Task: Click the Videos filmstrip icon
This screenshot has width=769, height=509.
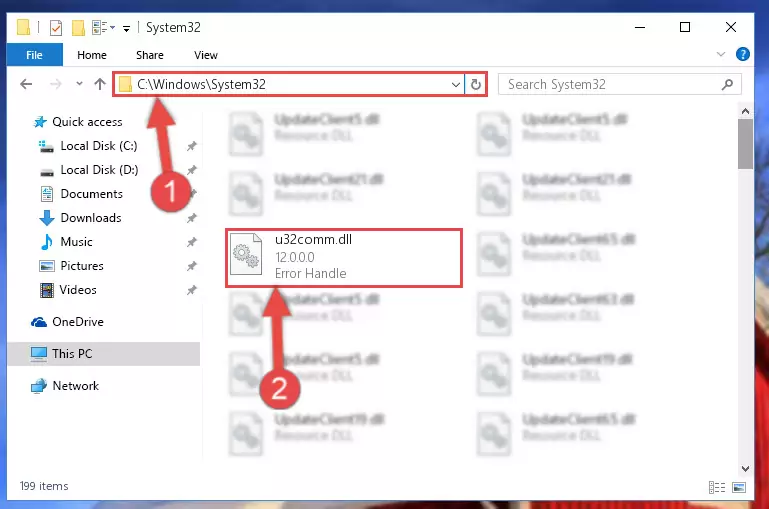Action: [47, 290]
